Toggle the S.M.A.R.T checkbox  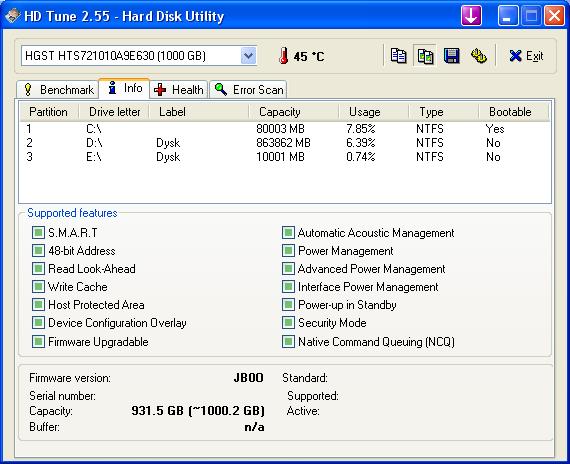pos(38,232)
